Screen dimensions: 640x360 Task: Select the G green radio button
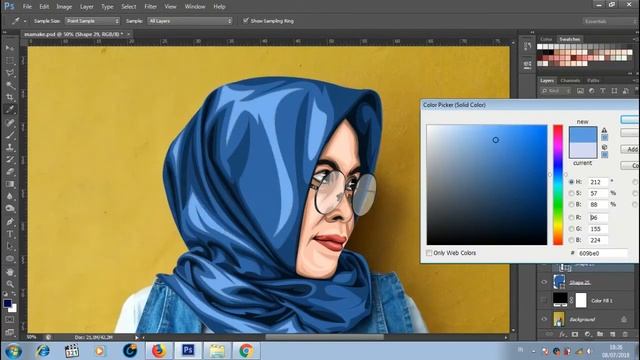tap(571, 229)
